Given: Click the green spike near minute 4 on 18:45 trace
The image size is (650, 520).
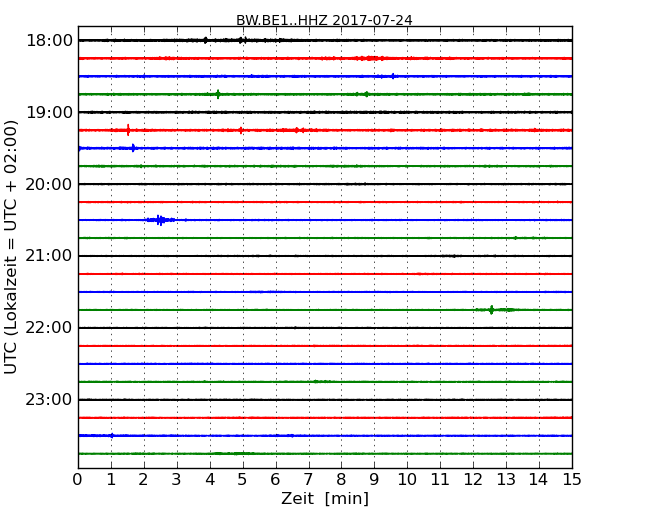Looking at the screenshot, I should 218,94.
